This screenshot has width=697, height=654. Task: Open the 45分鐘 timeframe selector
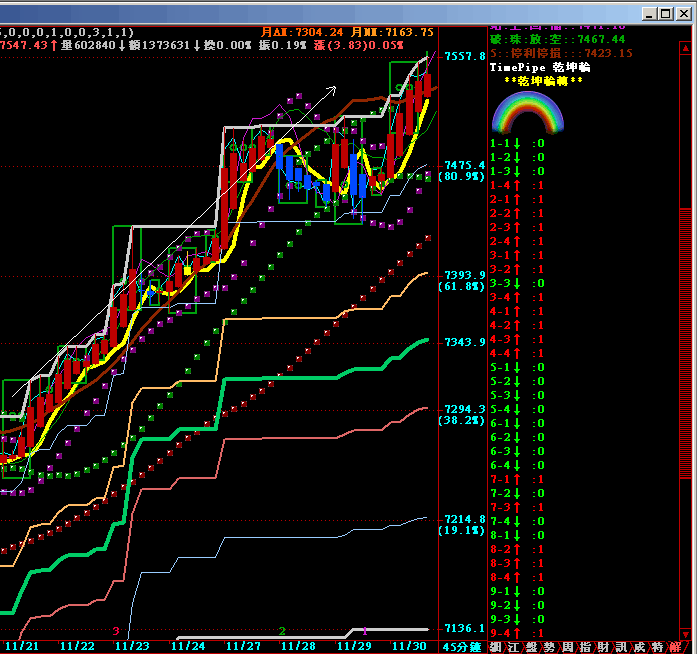[463, 647]
